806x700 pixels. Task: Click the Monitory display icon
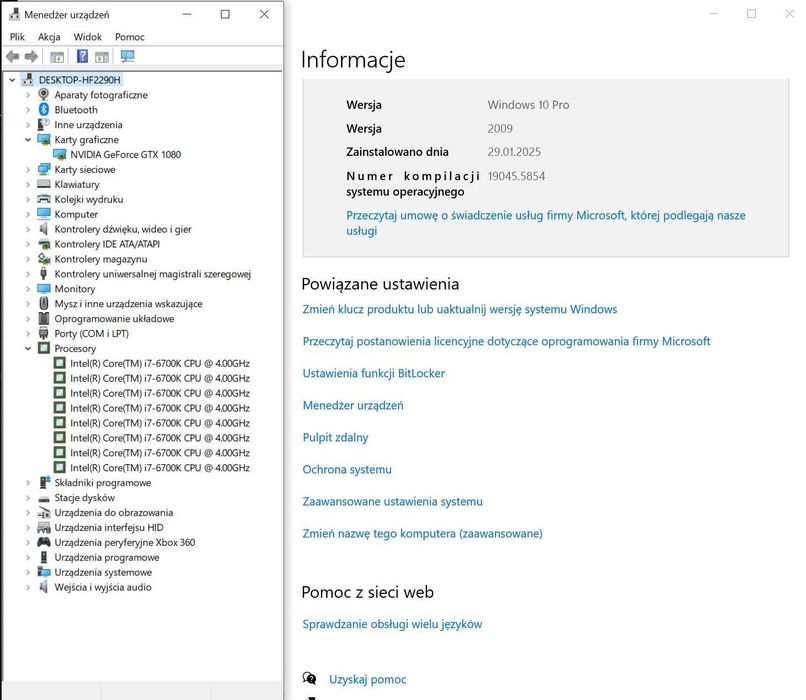[44, 288]
